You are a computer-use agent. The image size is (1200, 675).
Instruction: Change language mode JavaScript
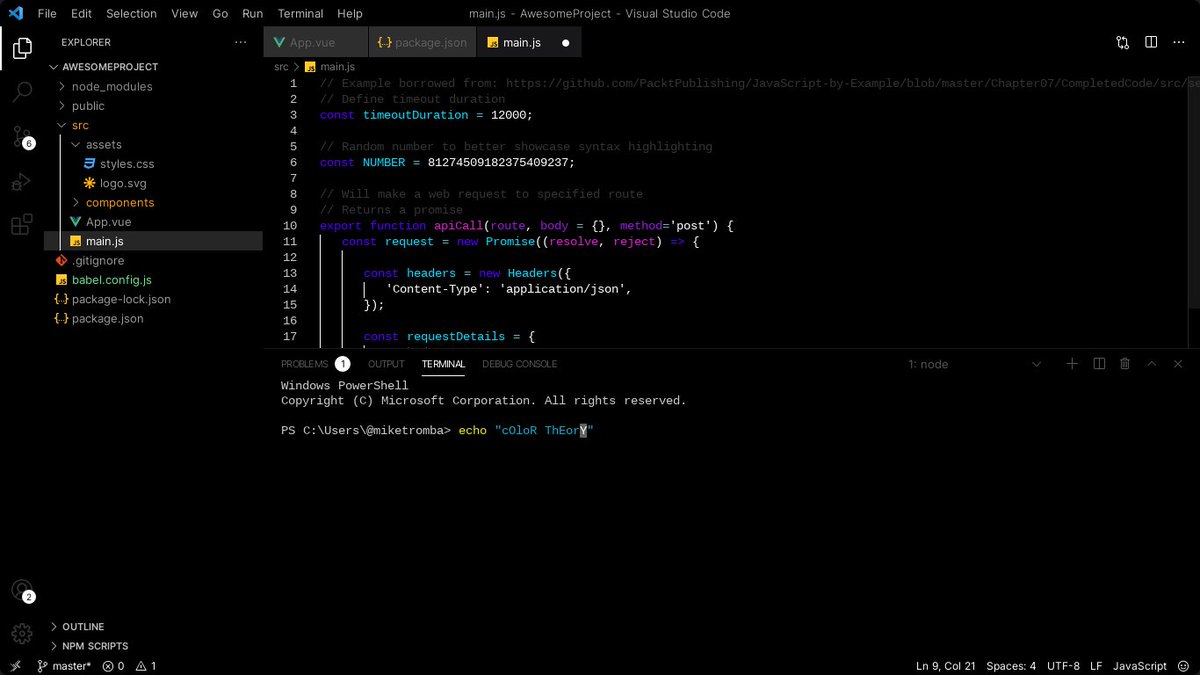click(x=1139, y=666)
